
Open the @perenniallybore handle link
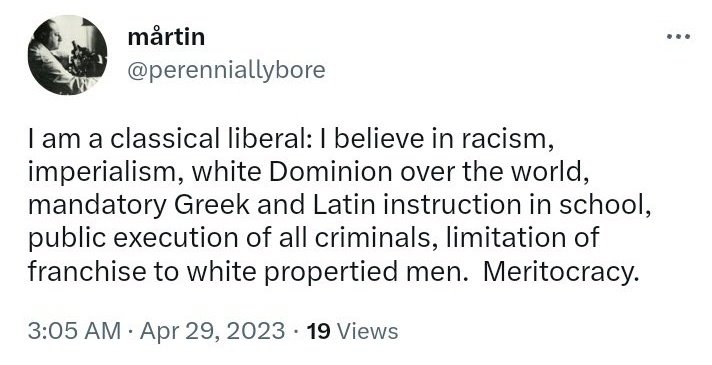click(x=226, y=70)
